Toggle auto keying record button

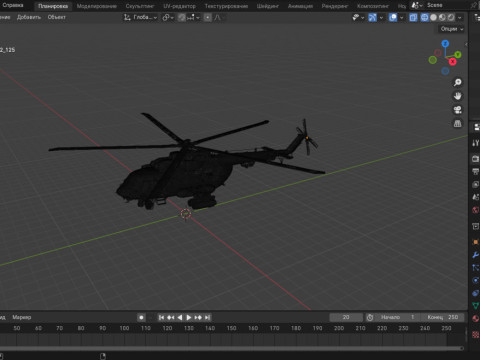pyautogui.click(x=141, y=317)
